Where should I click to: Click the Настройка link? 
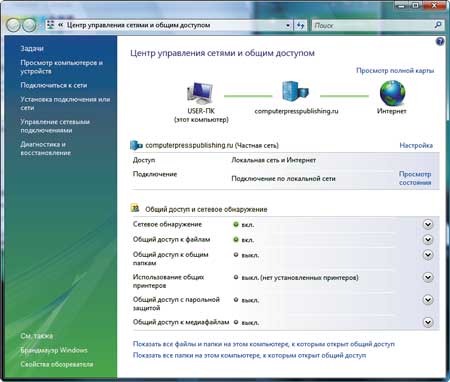tap(416, 145)
